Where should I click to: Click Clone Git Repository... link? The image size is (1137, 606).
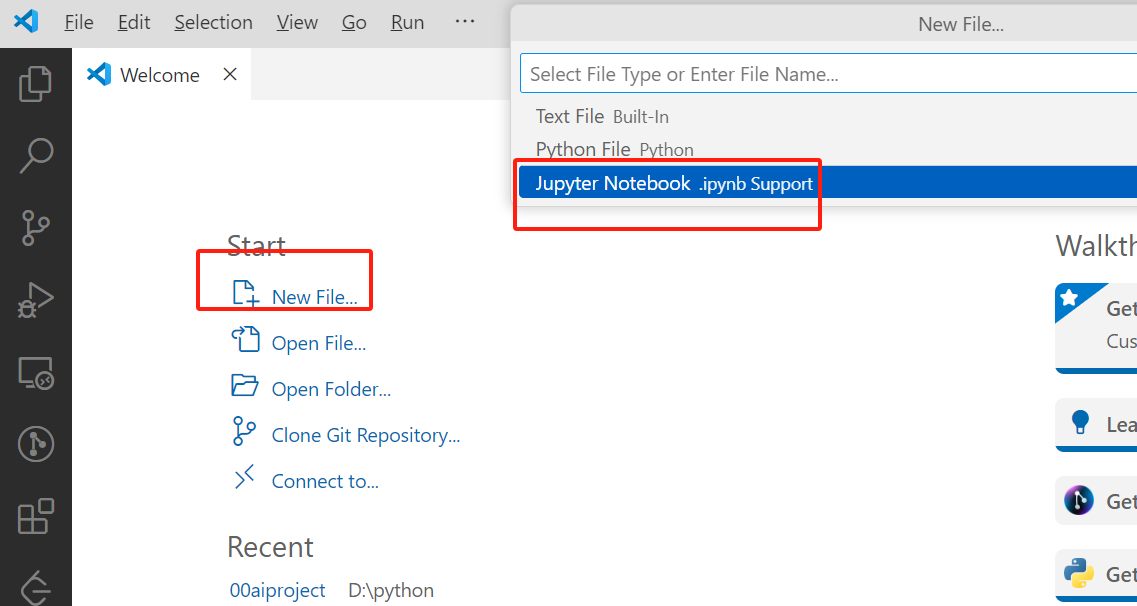click(365, 435)
